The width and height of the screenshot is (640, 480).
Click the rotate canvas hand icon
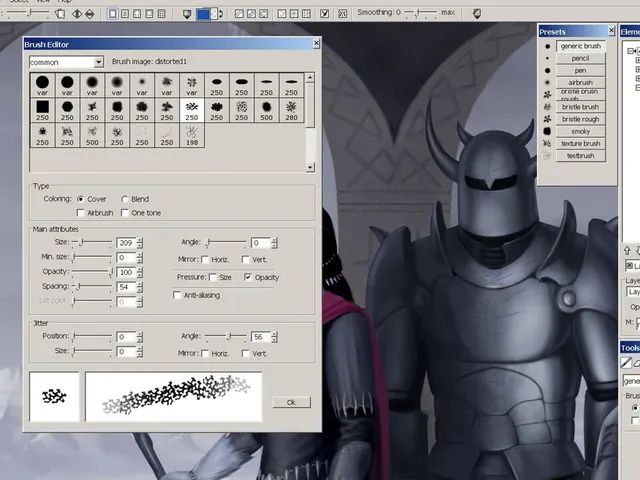(60, 14)
